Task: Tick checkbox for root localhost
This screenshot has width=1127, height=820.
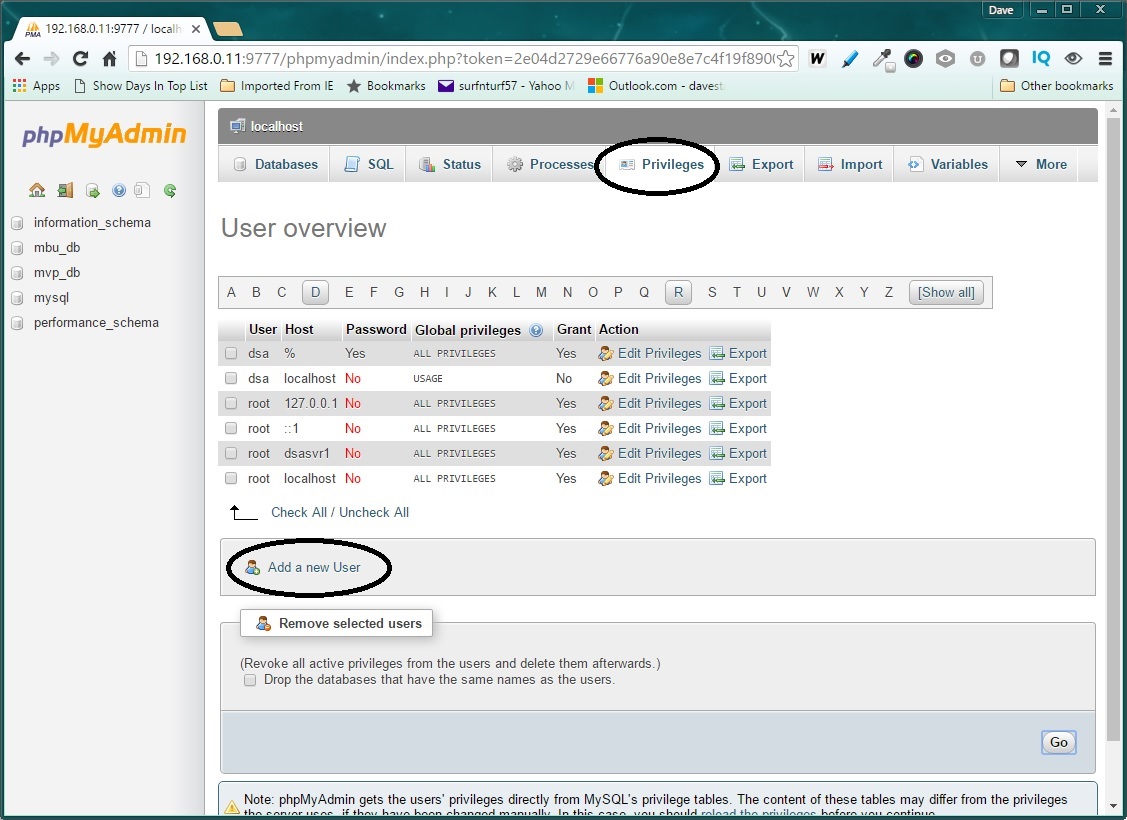Action: pos(231,478)
